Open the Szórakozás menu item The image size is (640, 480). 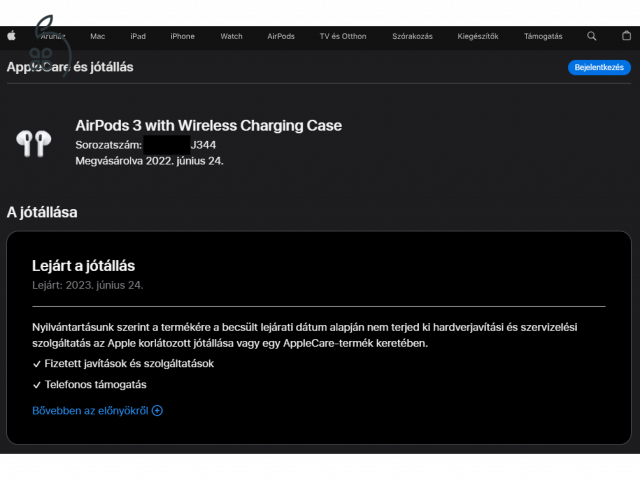[412, 36]
